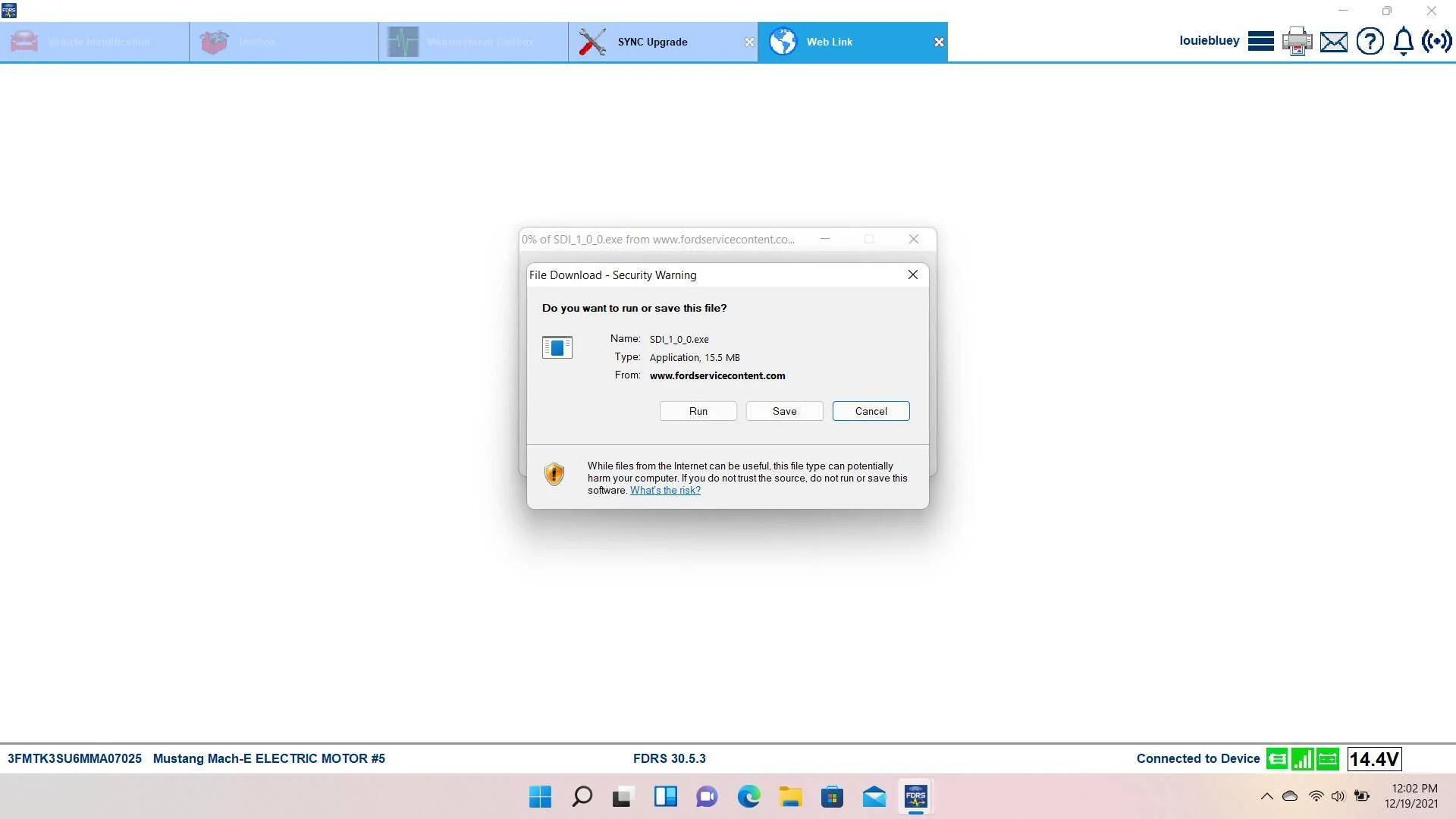The height and width of the screenshot is (819, 1456).
Task: Open the Measurement toolbox tab
Action: pos(473,42)
